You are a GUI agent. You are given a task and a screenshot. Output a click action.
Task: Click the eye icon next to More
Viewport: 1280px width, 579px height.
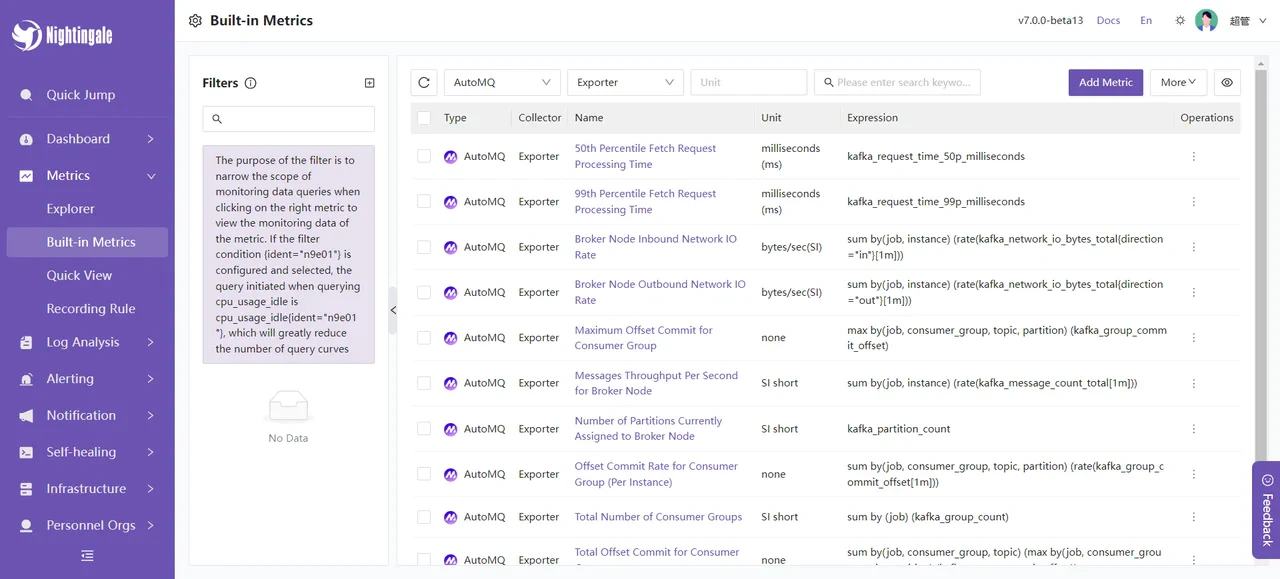click(1227, 83)
